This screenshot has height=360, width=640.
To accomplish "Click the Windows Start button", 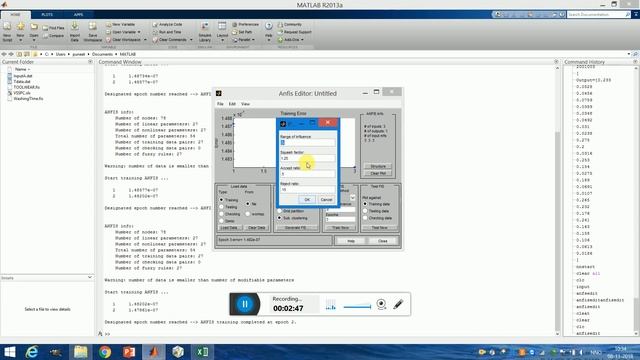I will pos(9,352).
